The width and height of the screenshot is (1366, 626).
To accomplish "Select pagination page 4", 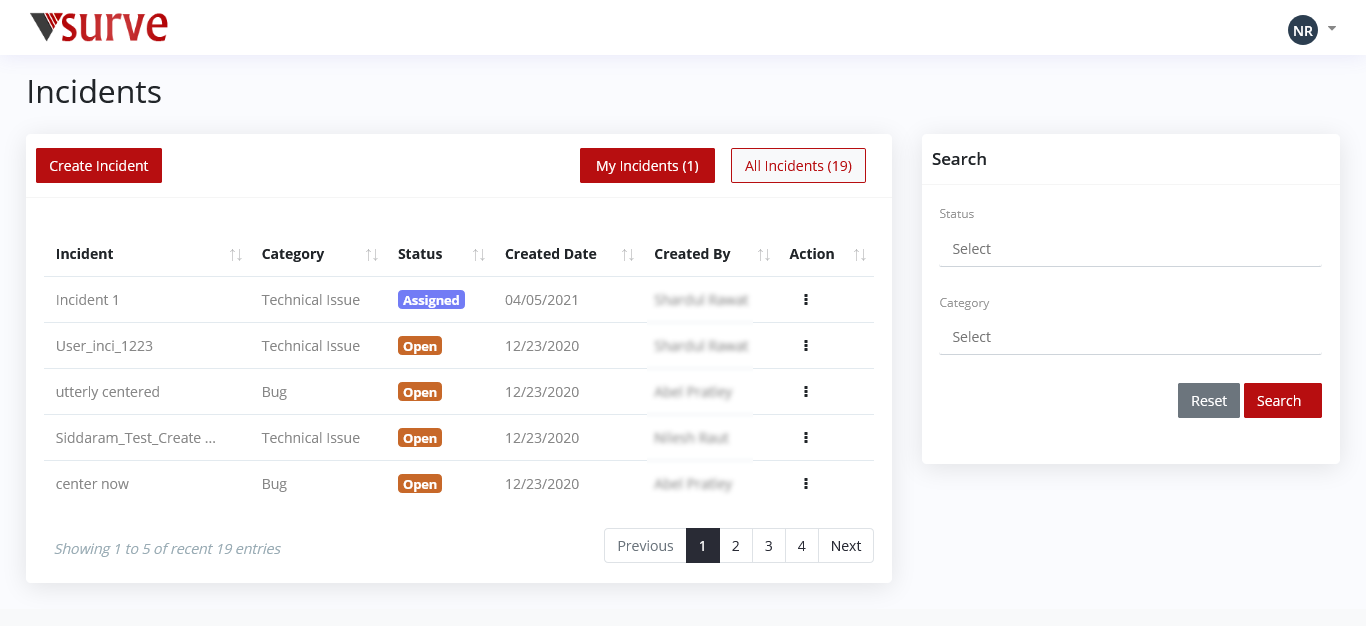I will [x=802, y=546].
